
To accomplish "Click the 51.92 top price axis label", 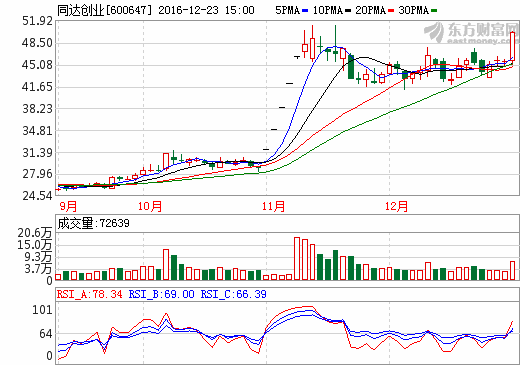I will point(37,21).
